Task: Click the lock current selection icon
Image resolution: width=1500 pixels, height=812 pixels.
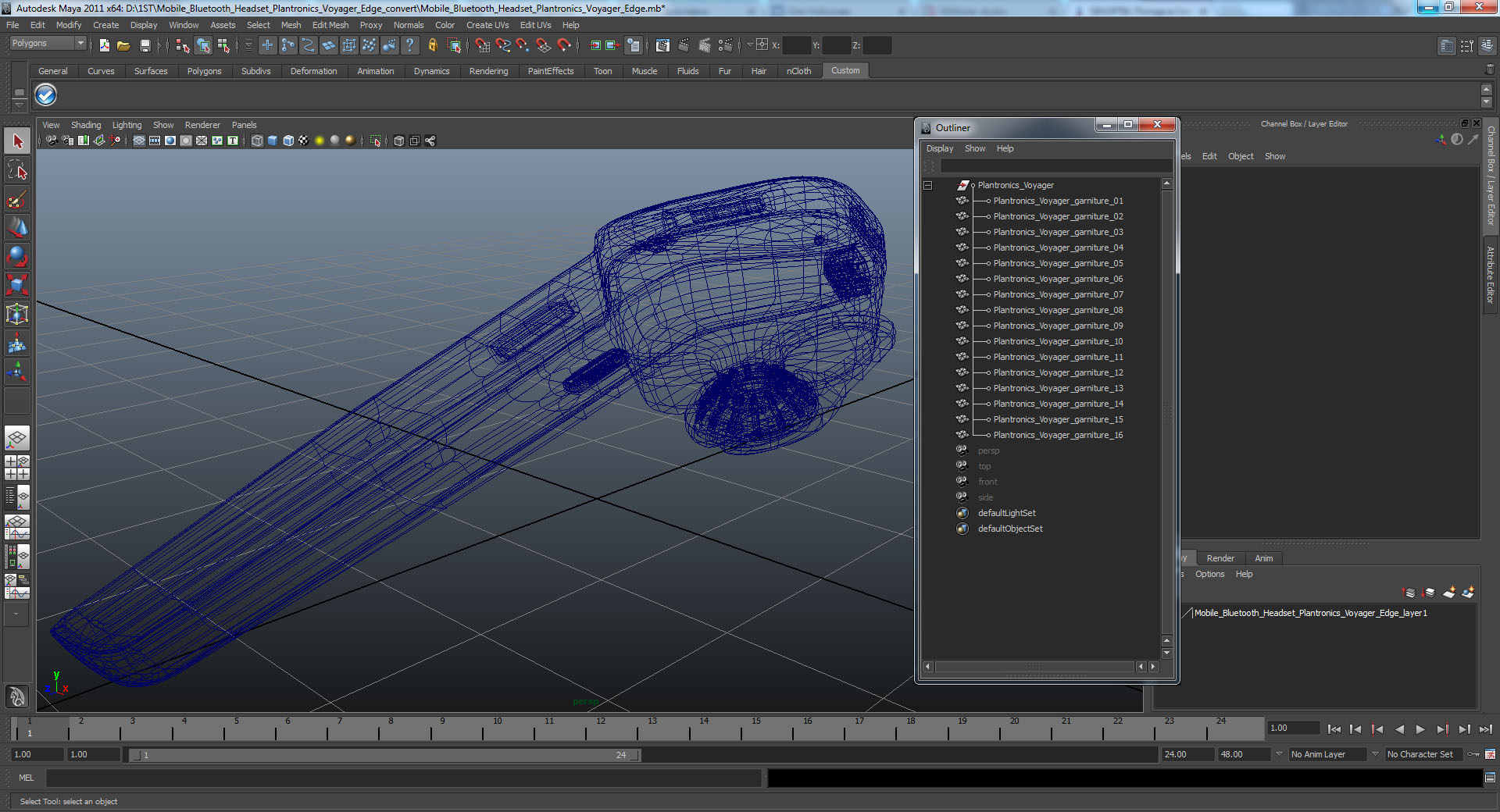Action: click(432, 45)
